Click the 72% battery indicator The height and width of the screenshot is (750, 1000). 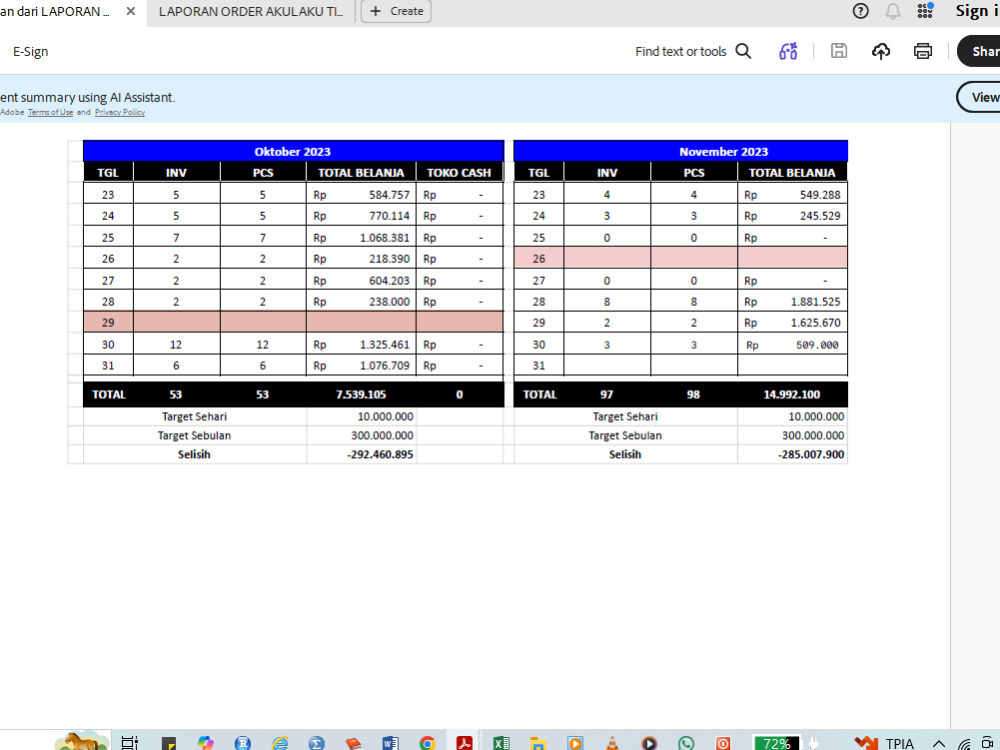click(776, 743)
